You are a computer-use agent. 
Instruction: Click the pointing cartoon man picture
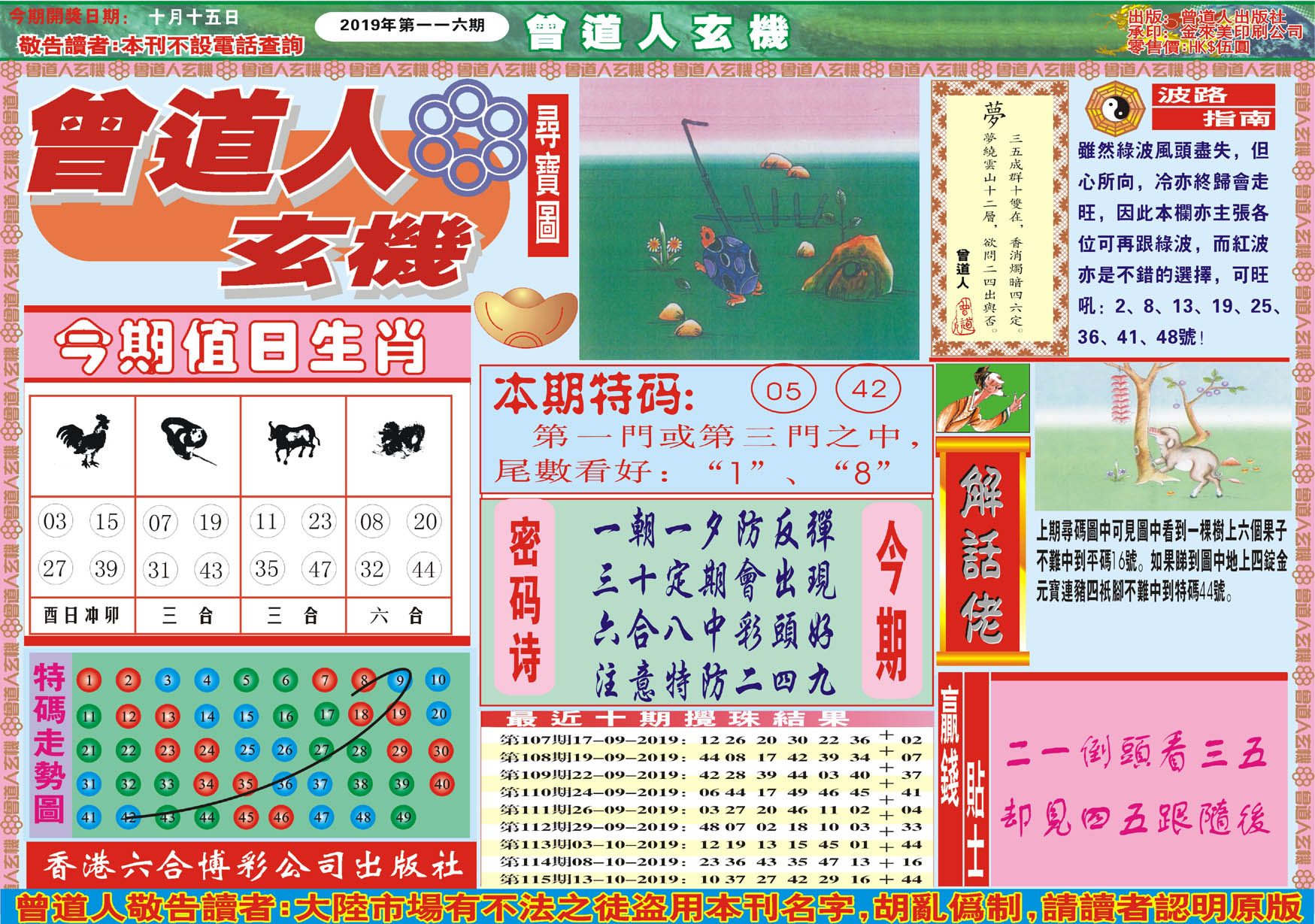click(x=982, y=398)
